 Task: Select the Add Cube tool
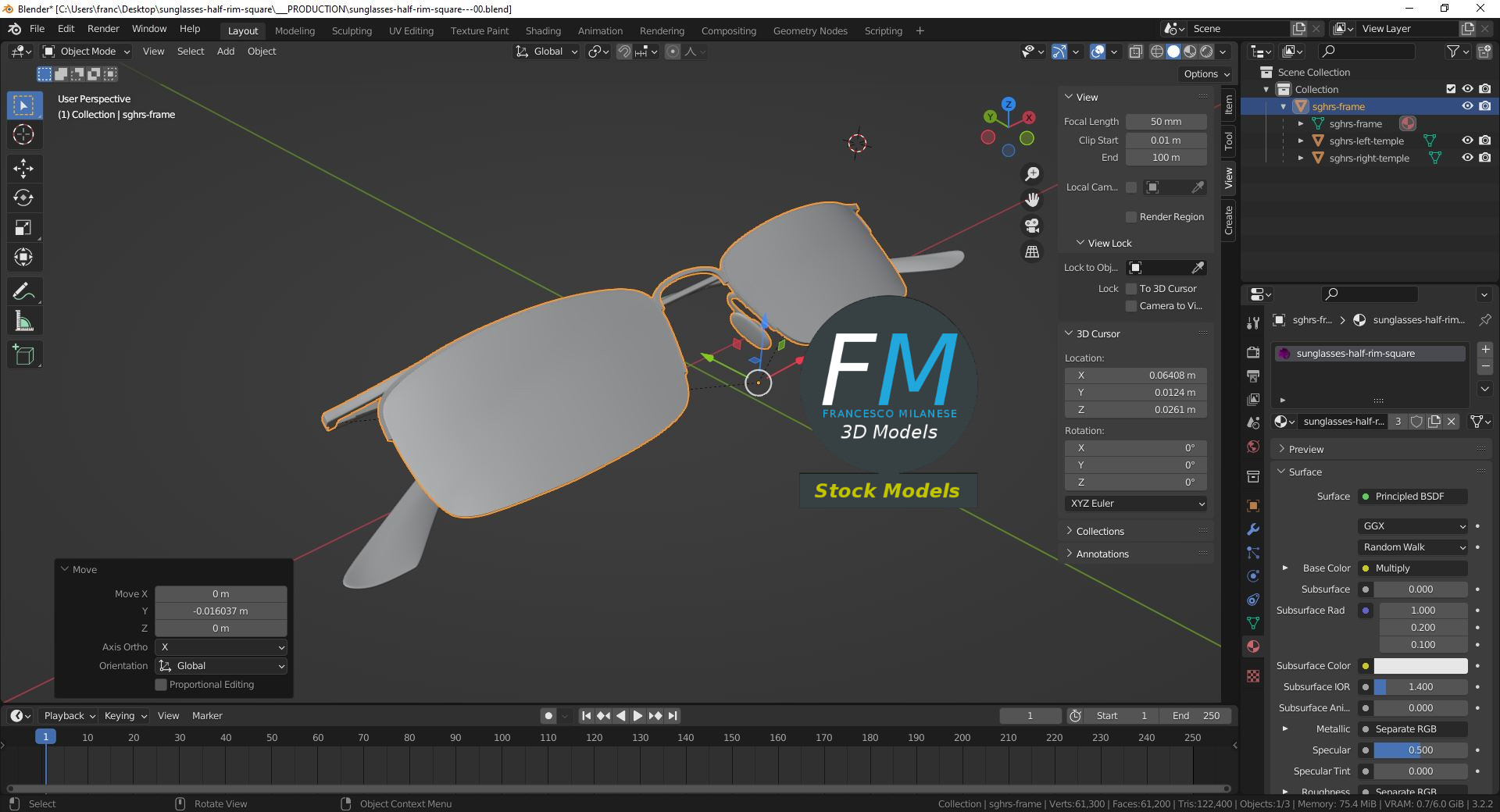click(24, 355)
